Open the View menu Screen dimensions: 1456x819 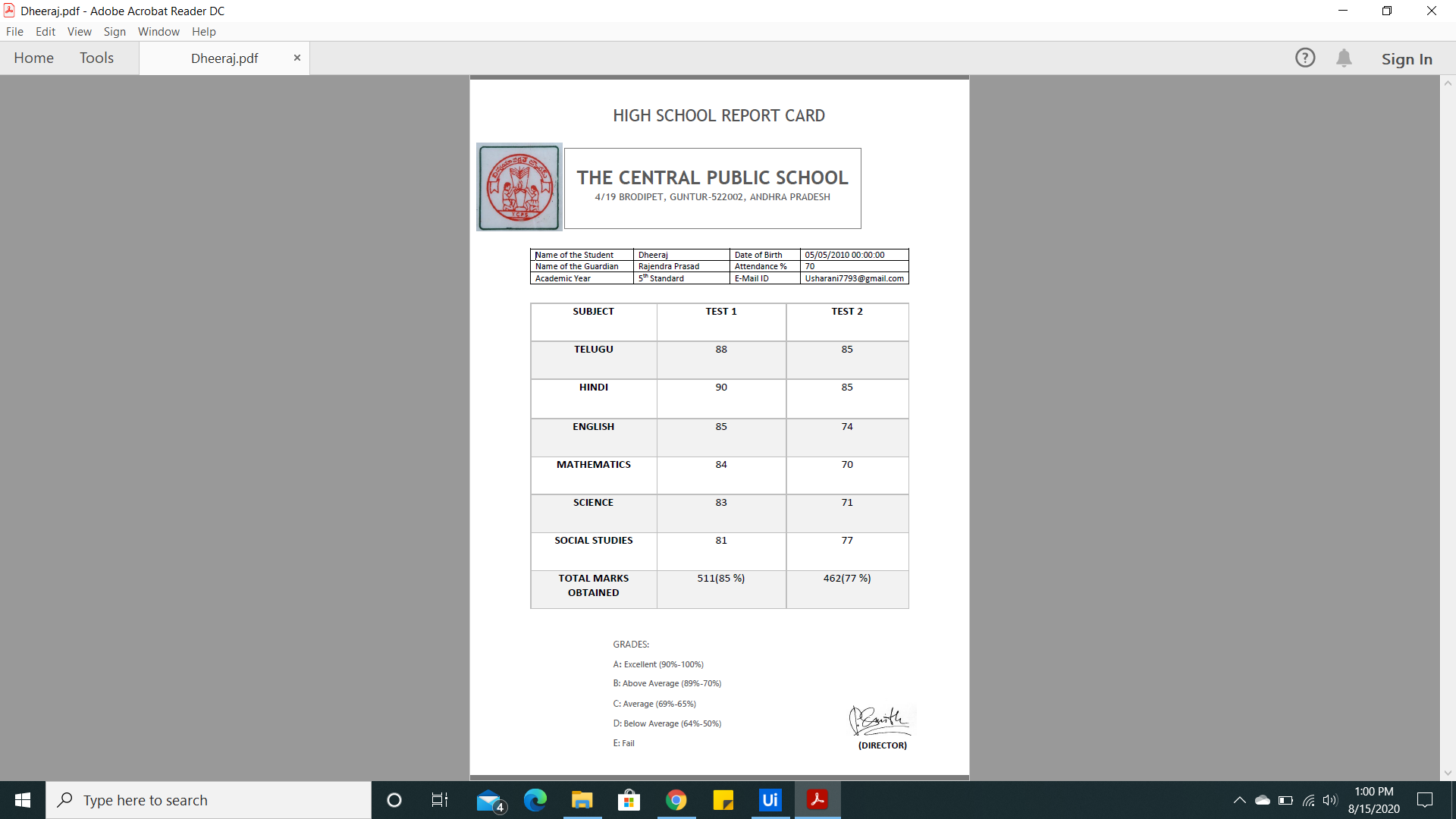(x=79, y=32)
